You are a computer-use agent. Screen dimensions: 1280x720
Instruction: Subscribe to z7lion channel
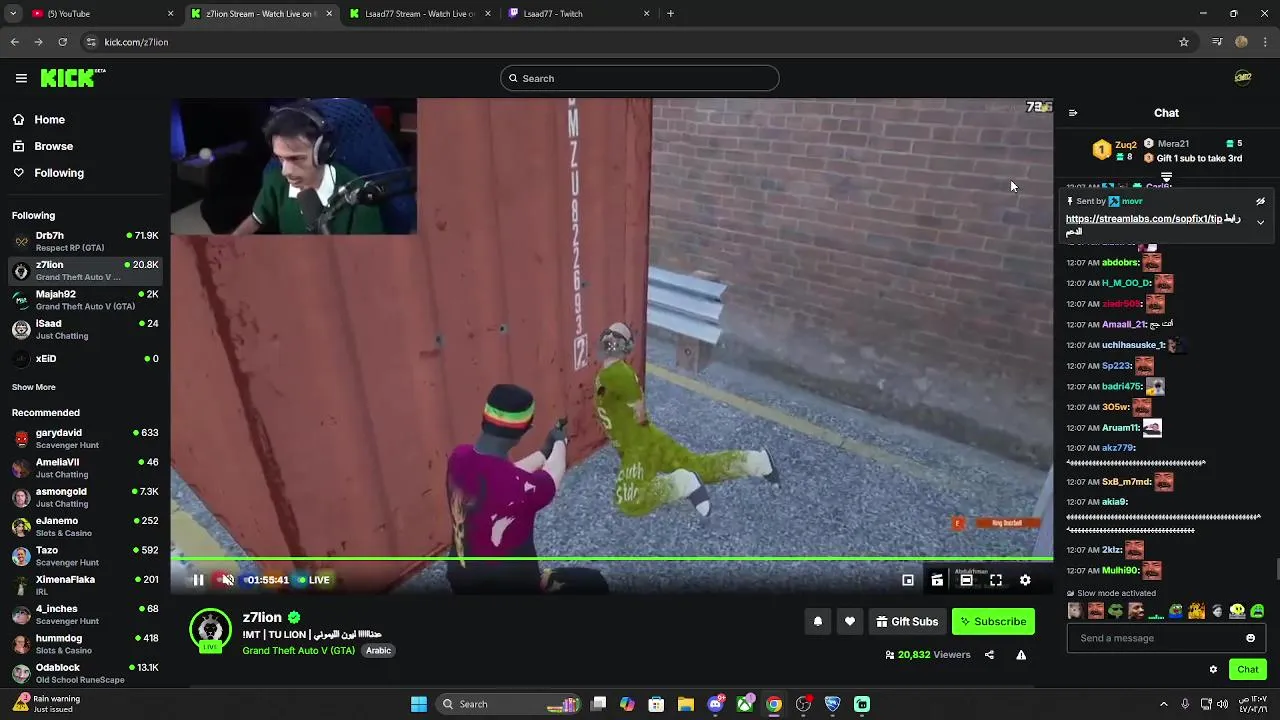click(993, 621)
